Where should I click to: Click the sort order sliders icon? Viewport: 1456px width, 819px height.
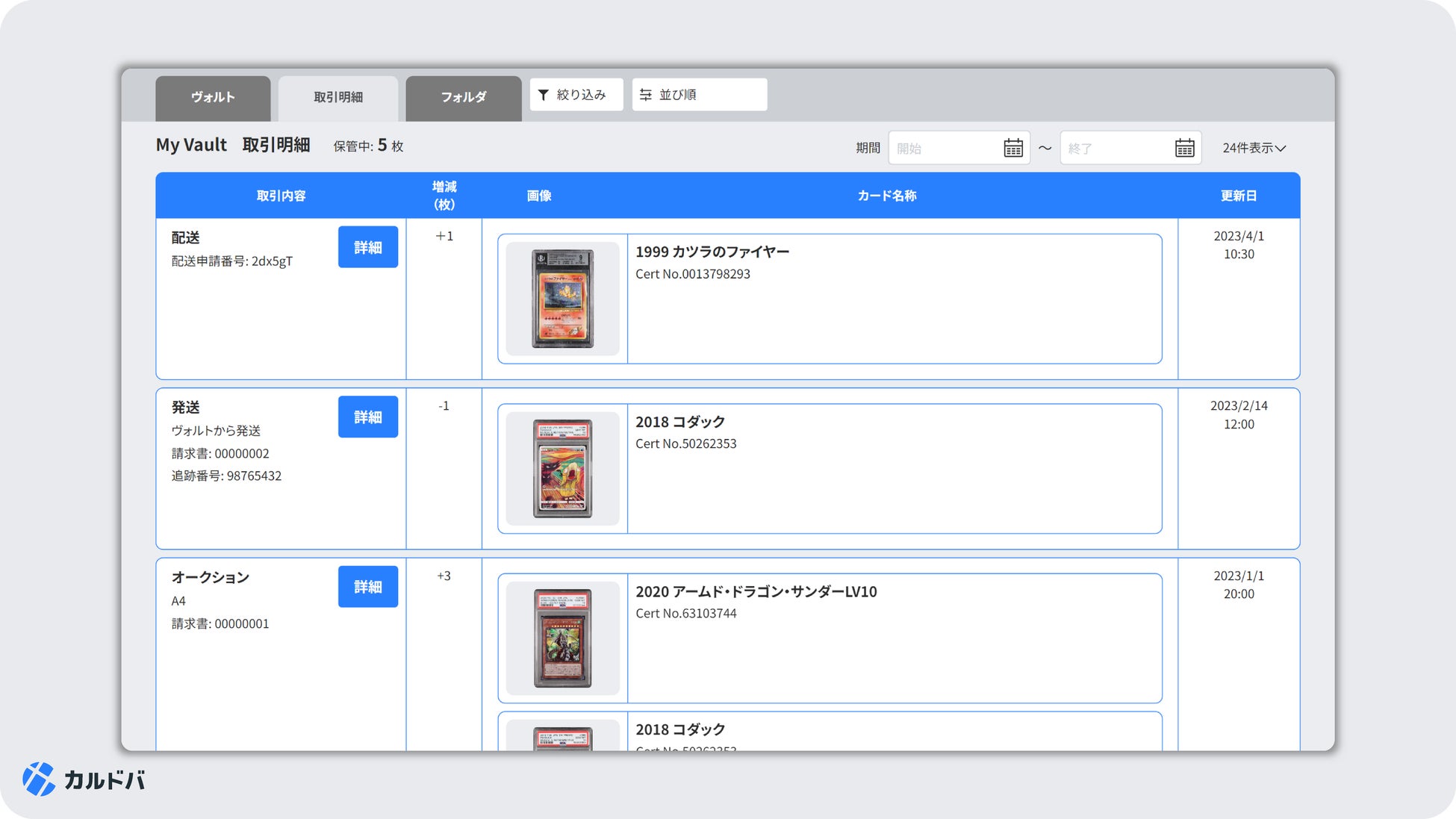click(646, 95)
